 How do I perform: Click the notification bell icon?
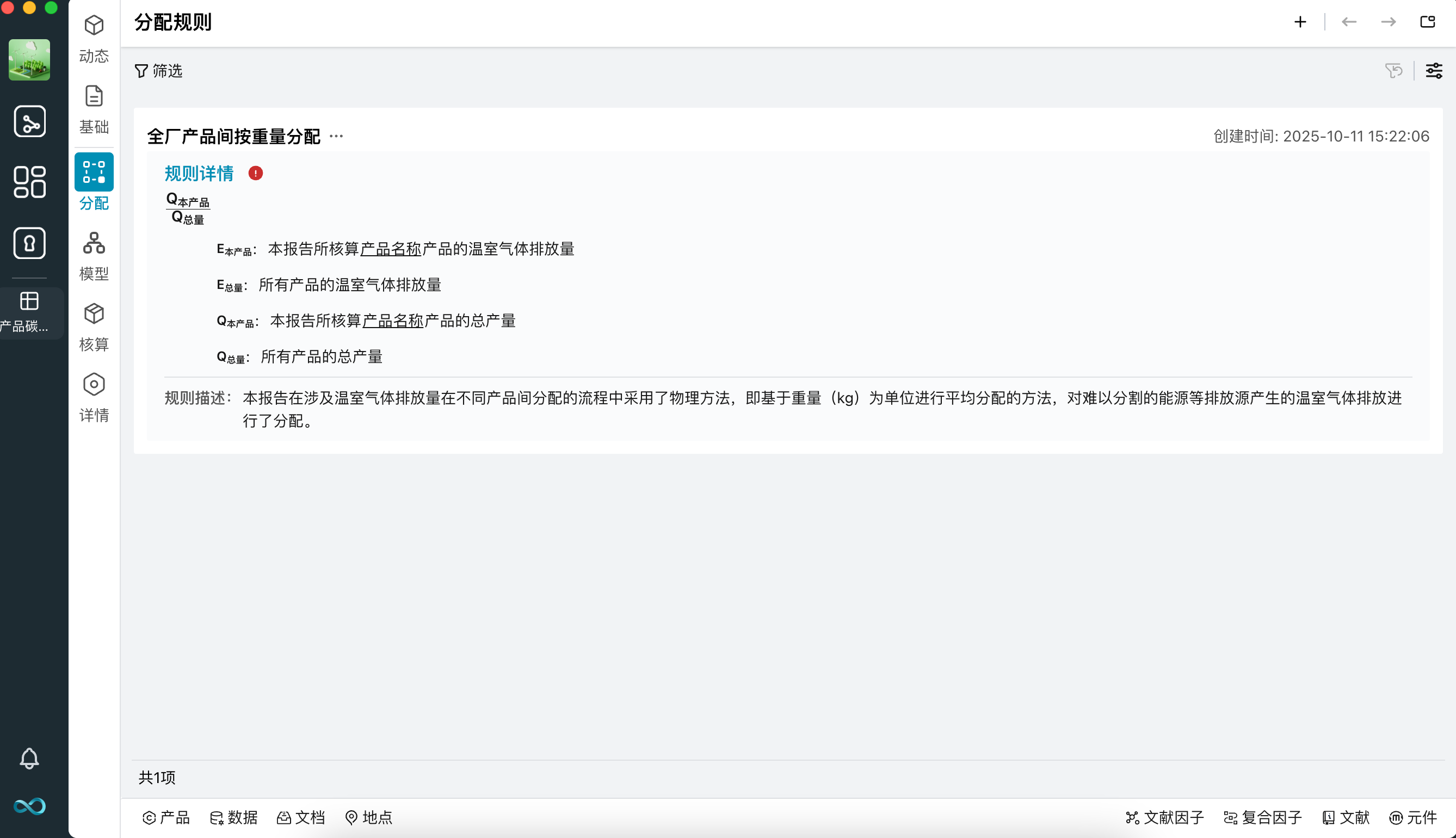pos(29,758)
